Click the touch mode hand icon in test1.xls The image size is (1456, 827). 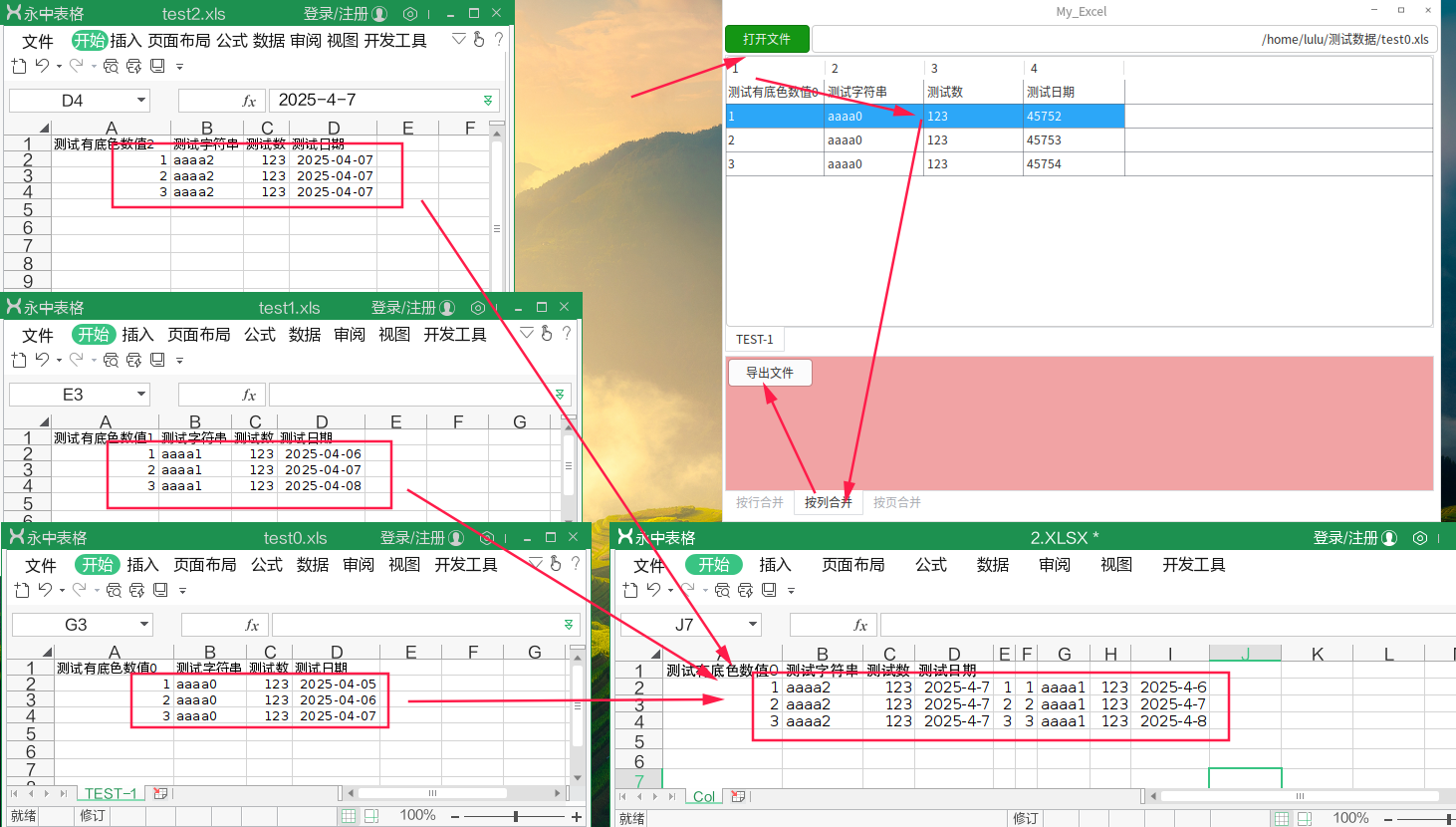pyautogui.click(x=547, y=334)
